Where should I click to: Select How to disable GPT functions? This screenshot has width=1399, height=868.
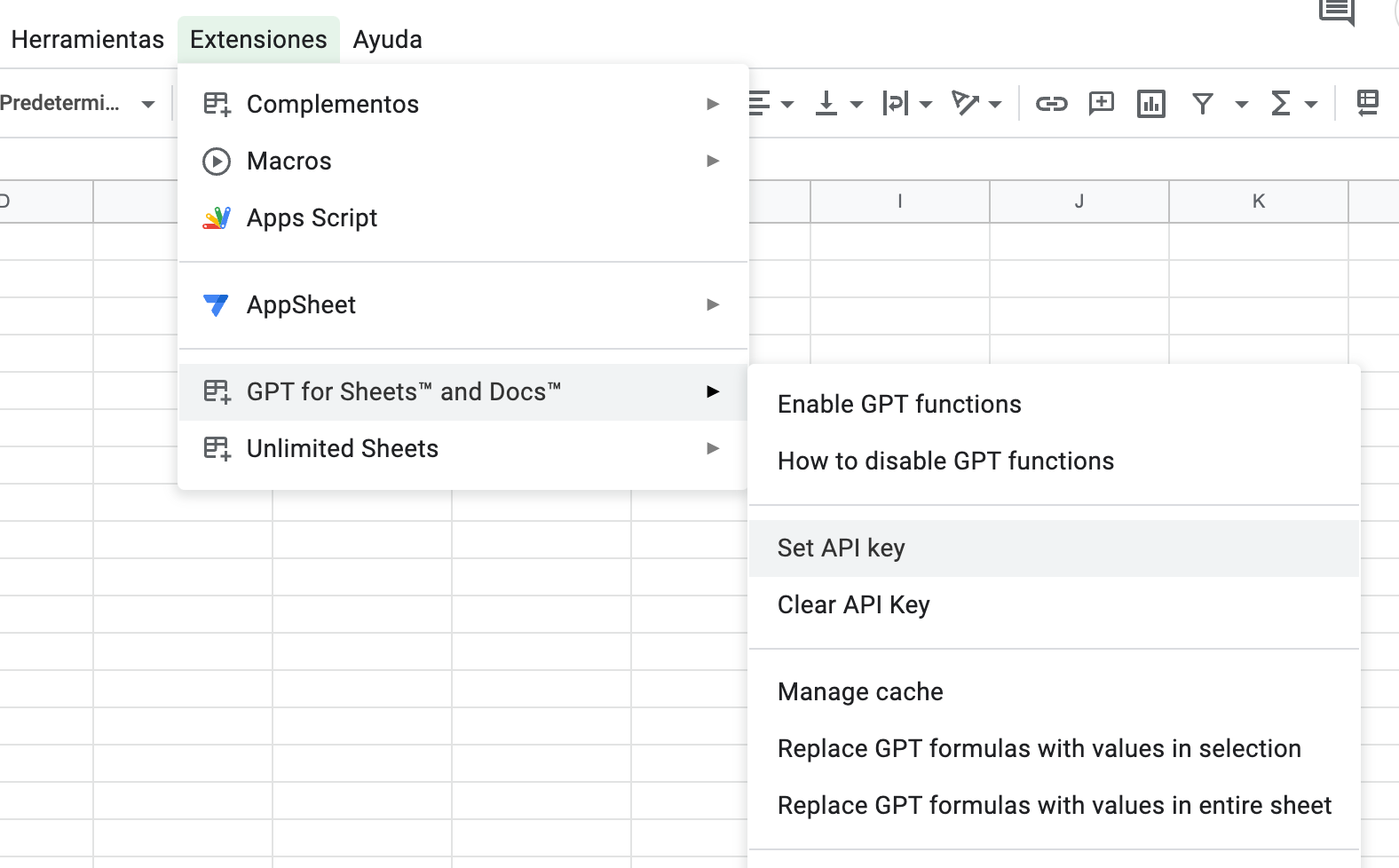[1055, 461]
